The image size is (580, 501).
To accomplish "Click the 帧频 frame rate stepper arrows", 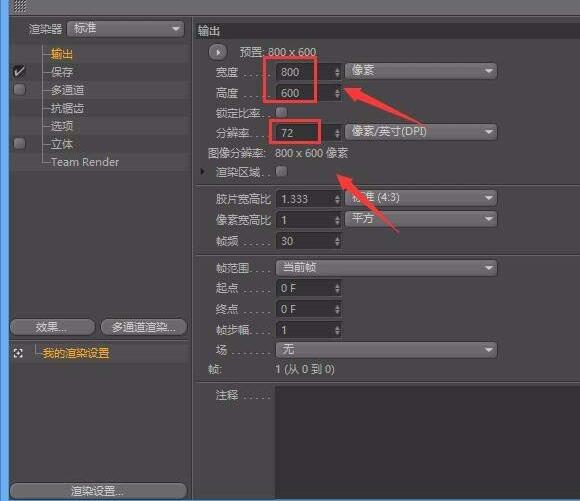I will pyautogui.click(x=337, y=241).
